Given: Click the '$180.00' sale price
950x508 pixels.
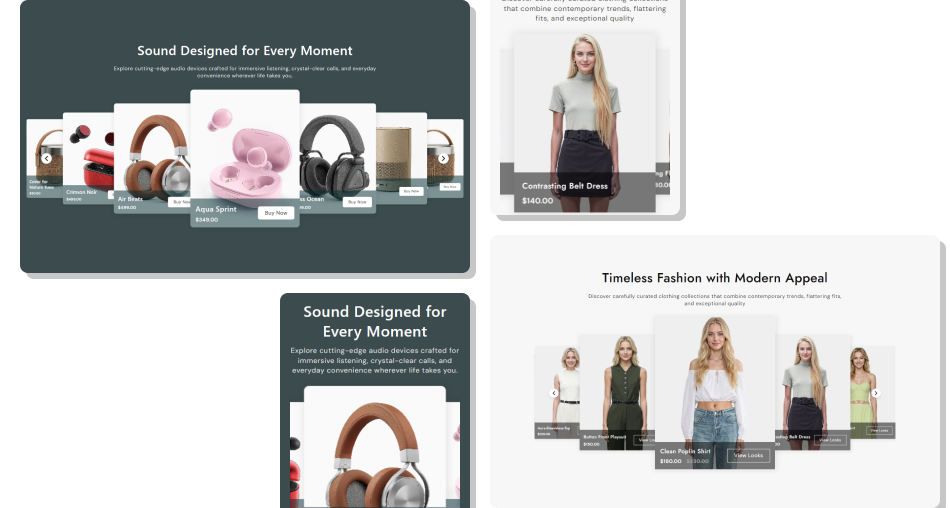Looking at the screenshot, I should (x=671, y=461).
